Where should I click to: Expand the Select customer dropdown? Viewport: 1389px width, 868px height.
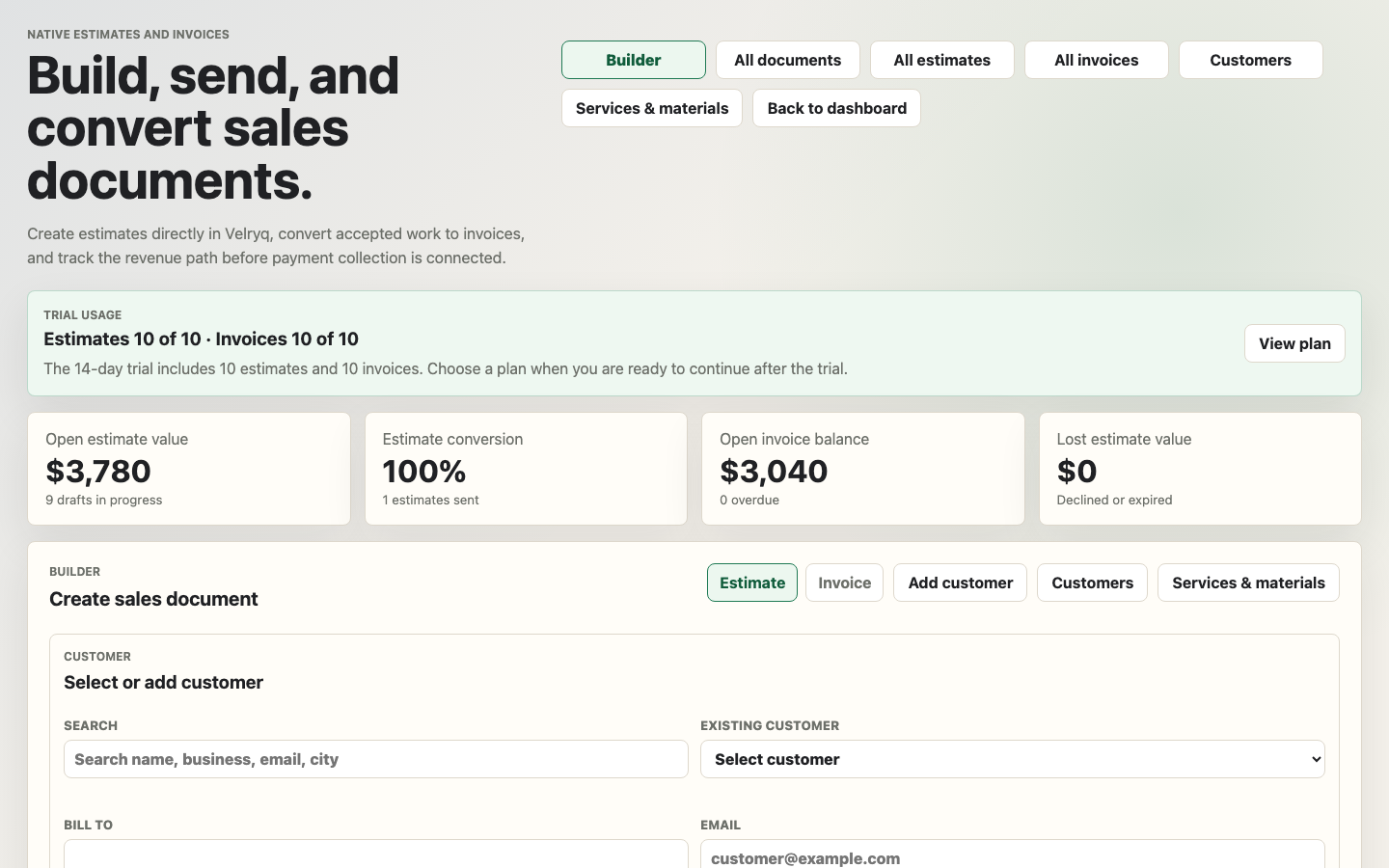tap(1013, 759)
